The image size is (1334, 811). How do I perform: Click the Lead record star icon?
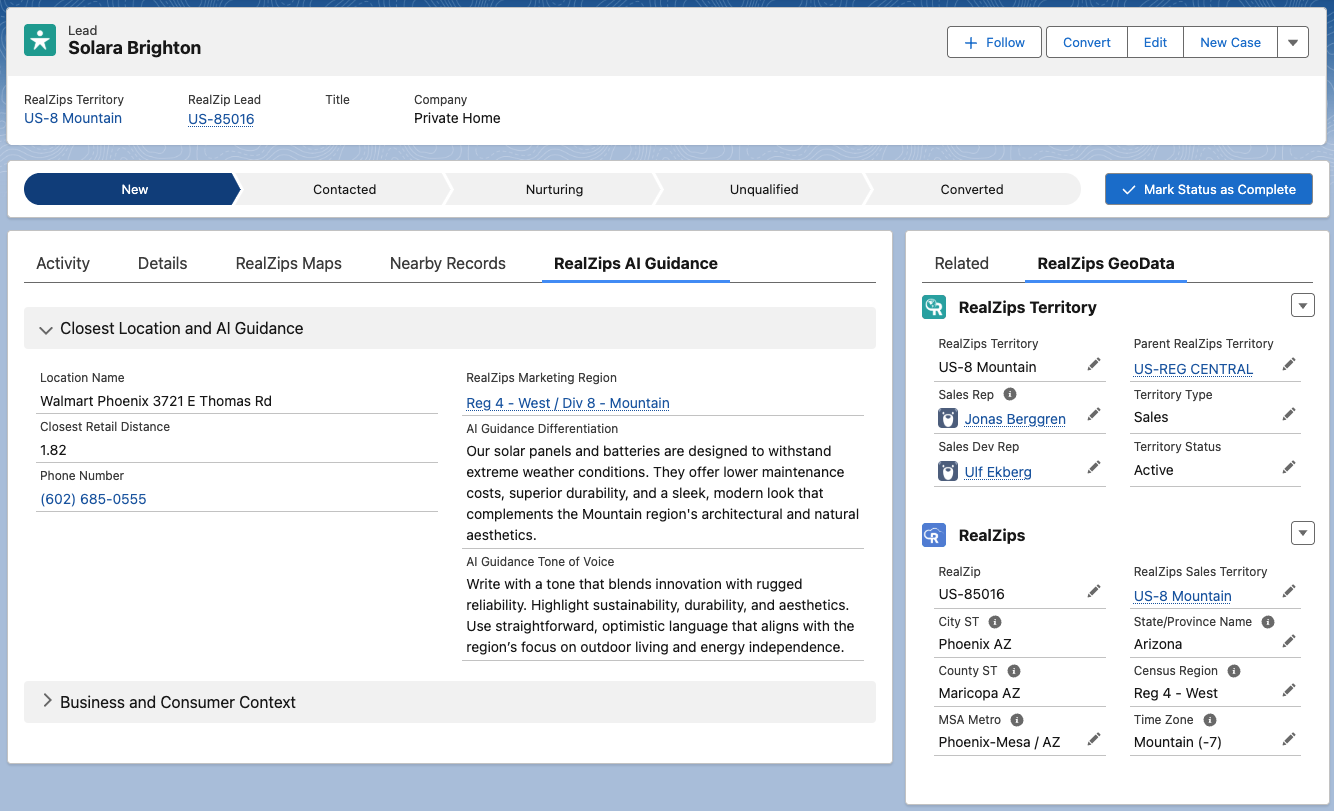(40, 40)
